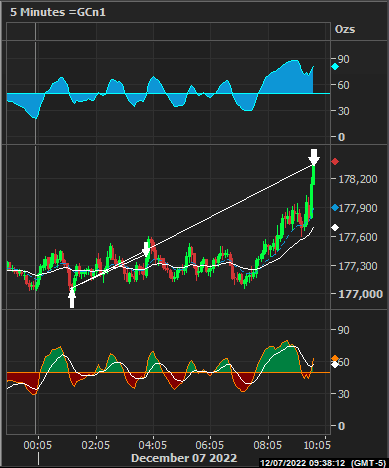
Task: Click the 177,300 price axis label
Action: coord(358,266)
